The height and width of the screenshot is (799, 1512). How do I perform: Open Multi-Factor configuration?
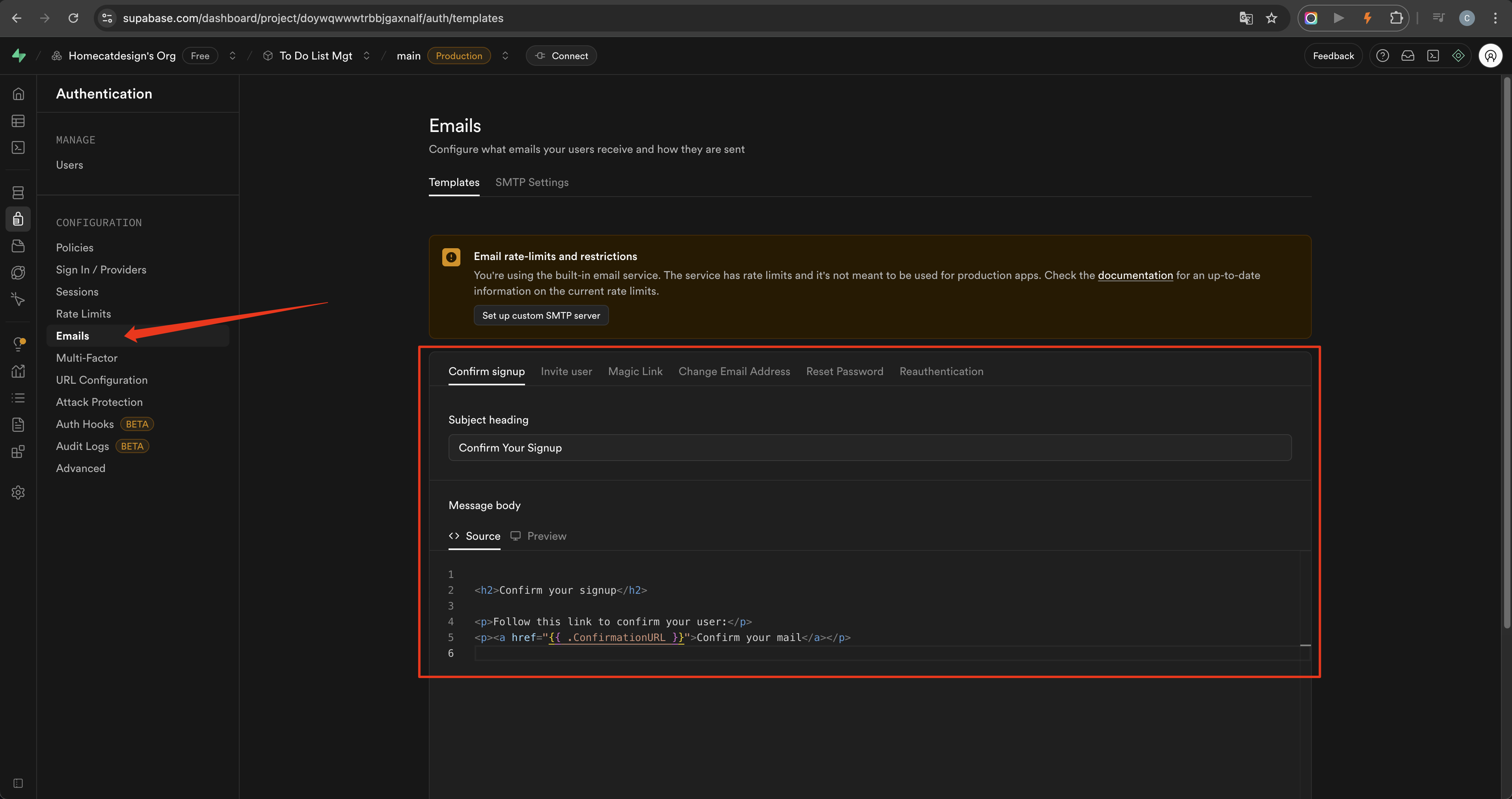point(86,358)
